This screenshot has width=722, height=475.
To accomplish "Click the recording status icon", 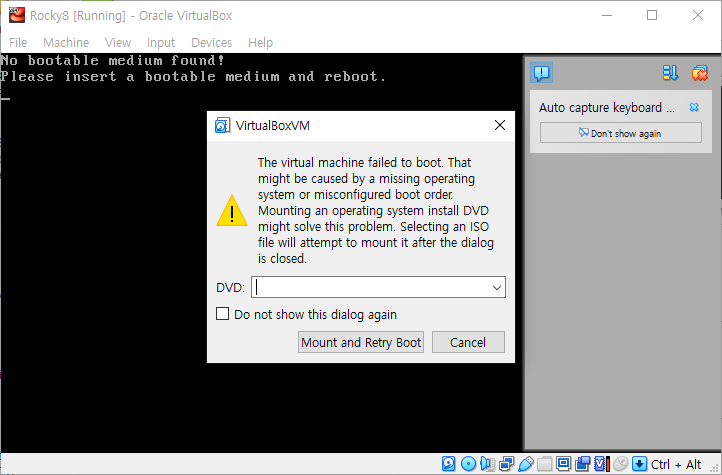I will pyautogui.click(x=582, y=463).
